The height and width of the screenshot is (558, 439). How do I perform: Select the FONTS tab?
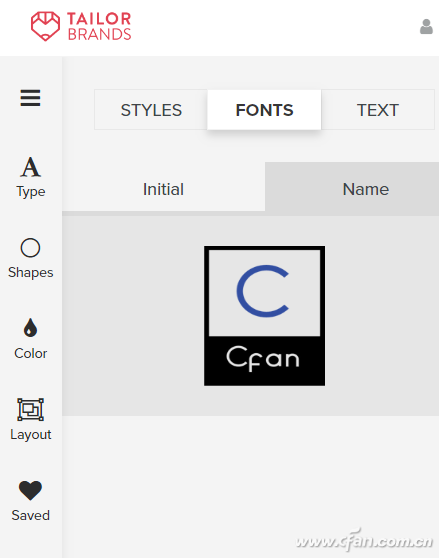pyautogui.click(x=264, y=110)
